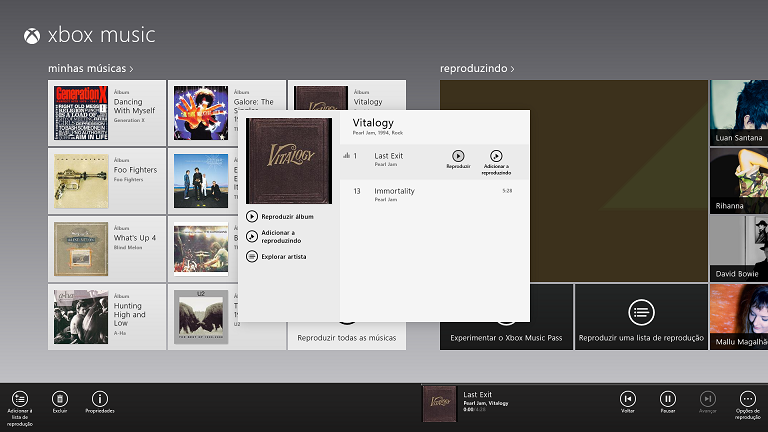Click the album tile with four men on a beach

tap(203, 181)
